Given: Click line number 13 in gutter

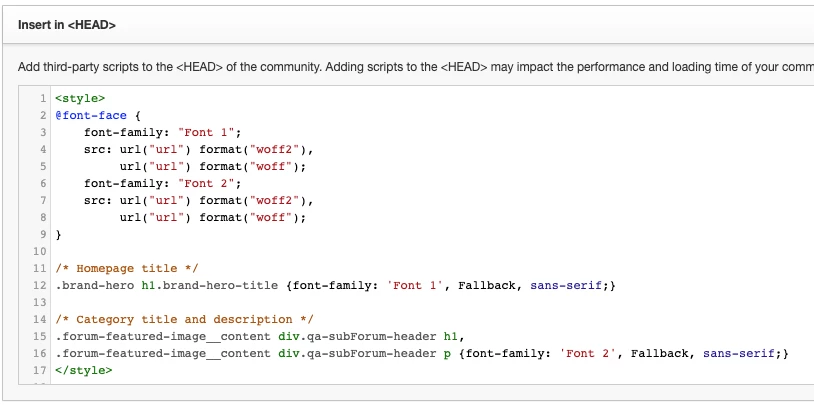Looking at the screenshot, I should click(40, 303).
